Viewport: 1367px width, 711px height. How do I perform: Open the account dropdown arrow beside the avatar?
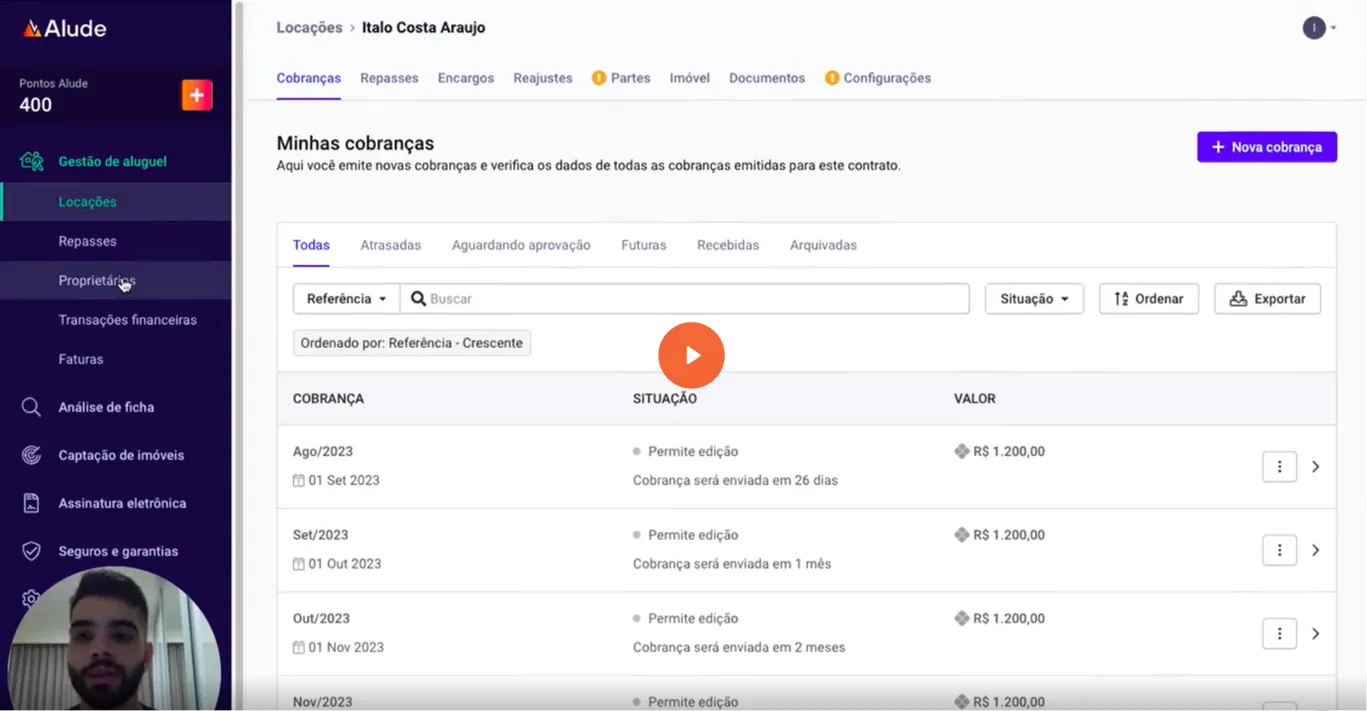tap(1333, 29)
